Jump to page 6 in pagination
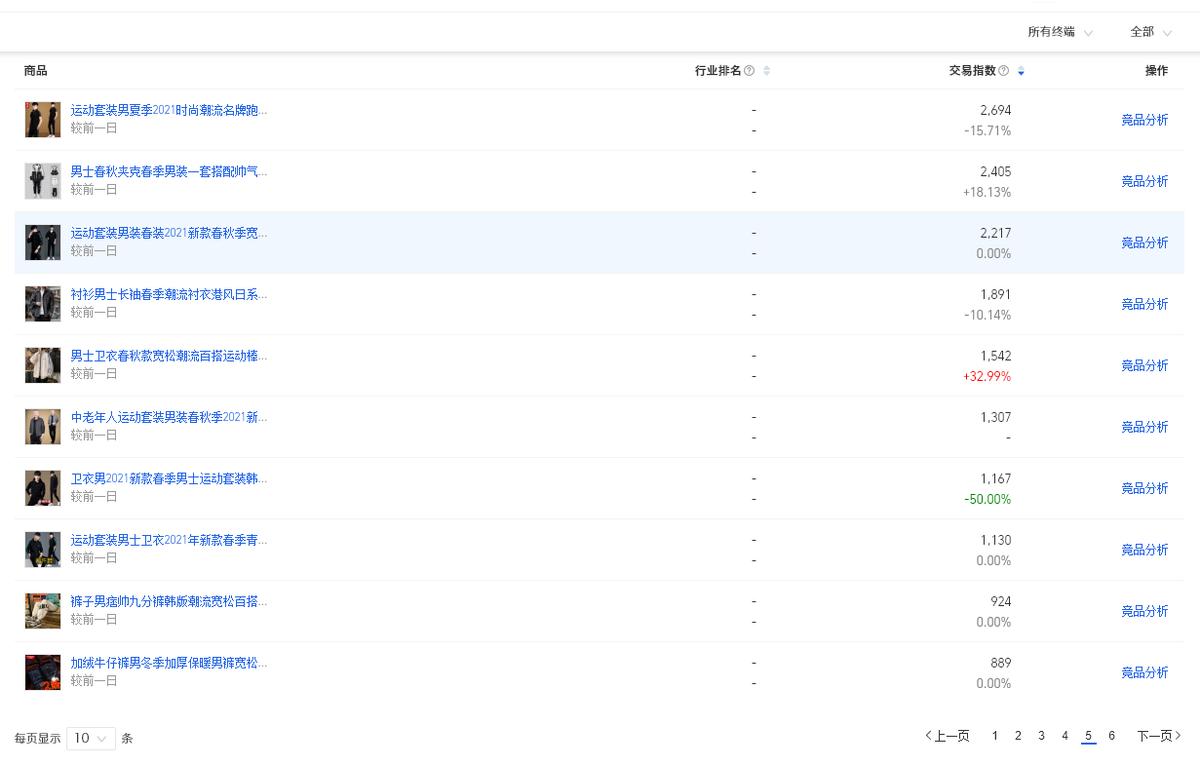Viewport: 1200px width, 757px height. (1112, 736)
